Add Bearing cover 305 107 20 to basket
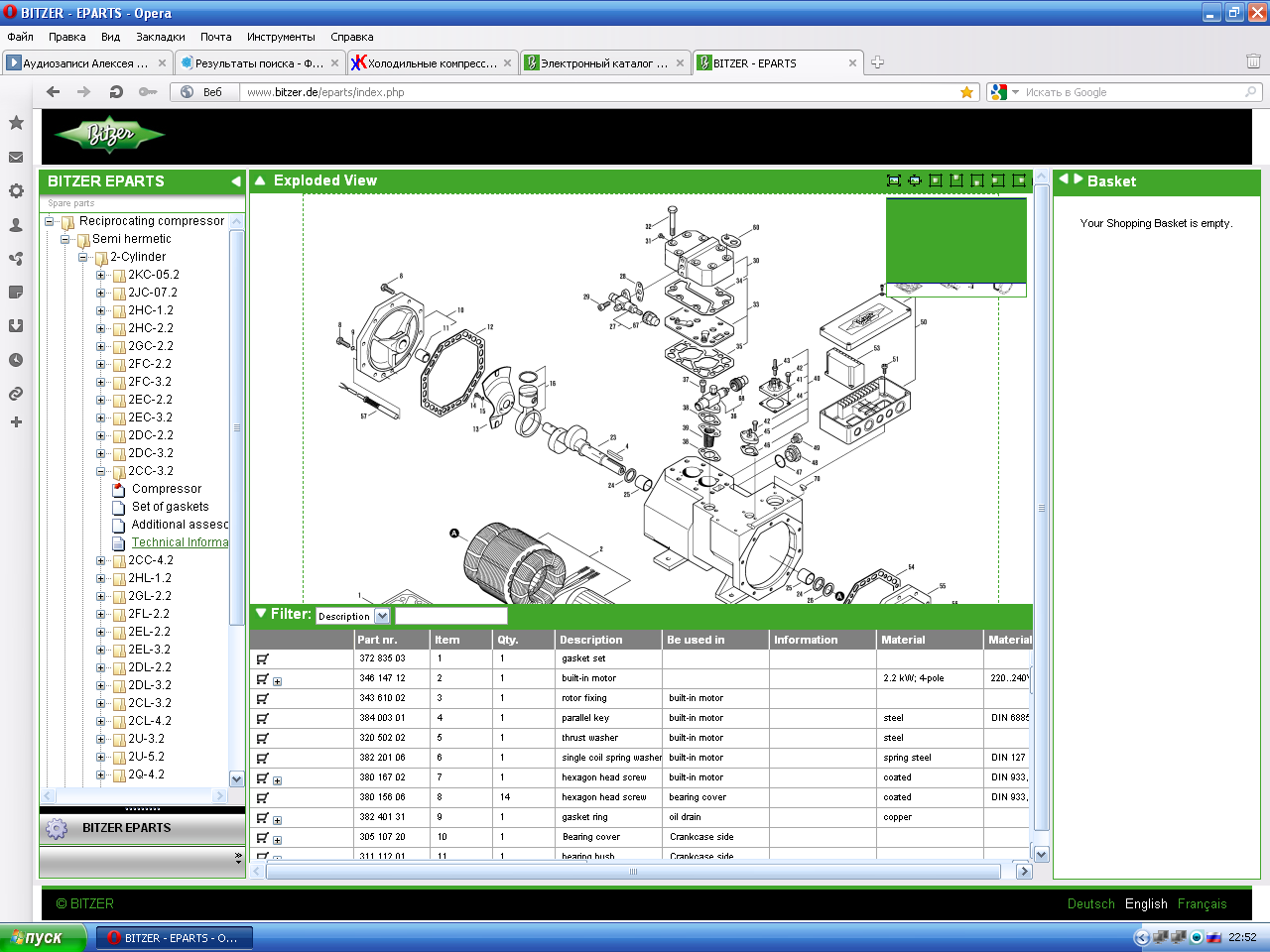This screenshot has height=952, width=1270. point(263,837)
